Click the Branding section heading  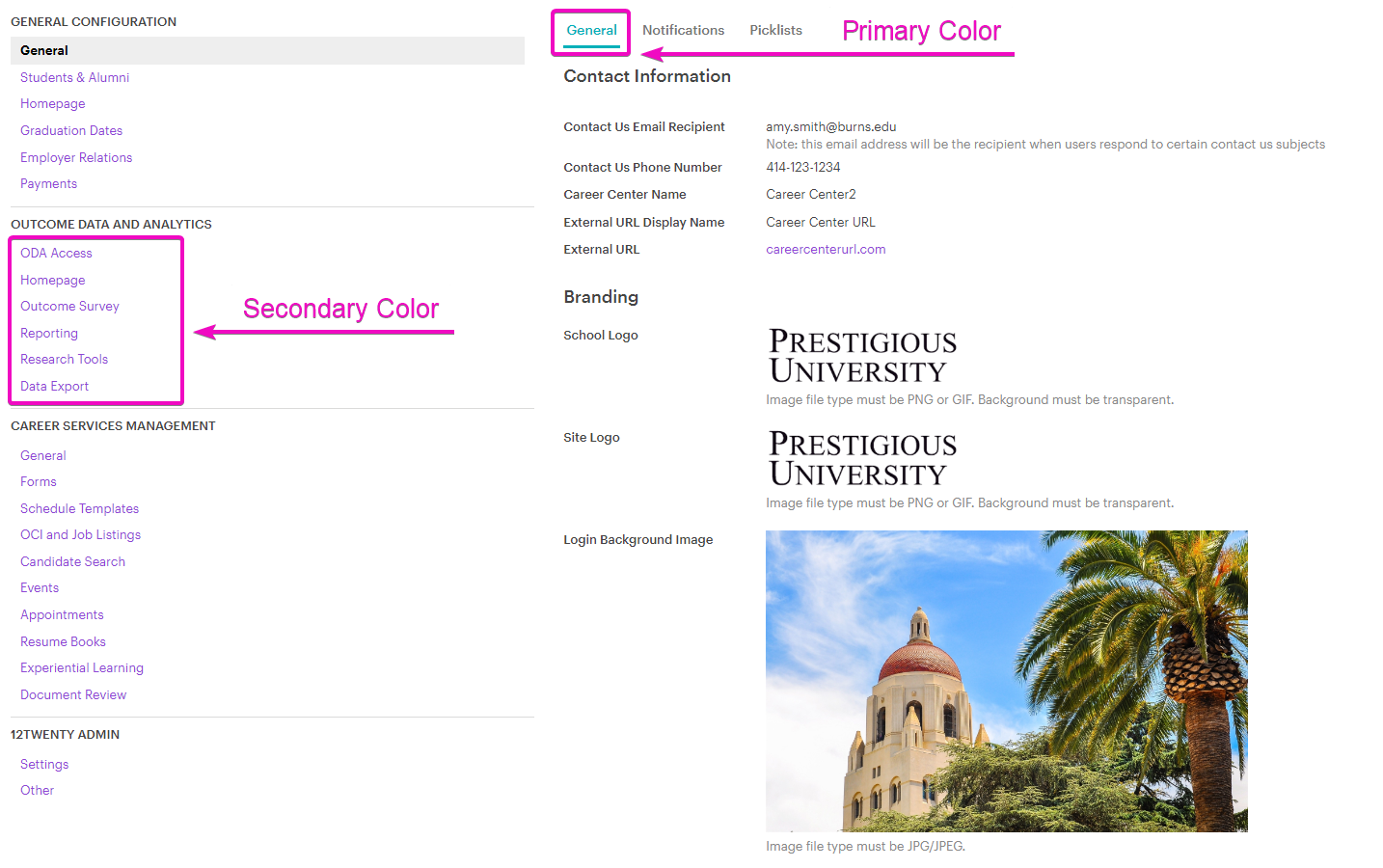click(600, 297)
